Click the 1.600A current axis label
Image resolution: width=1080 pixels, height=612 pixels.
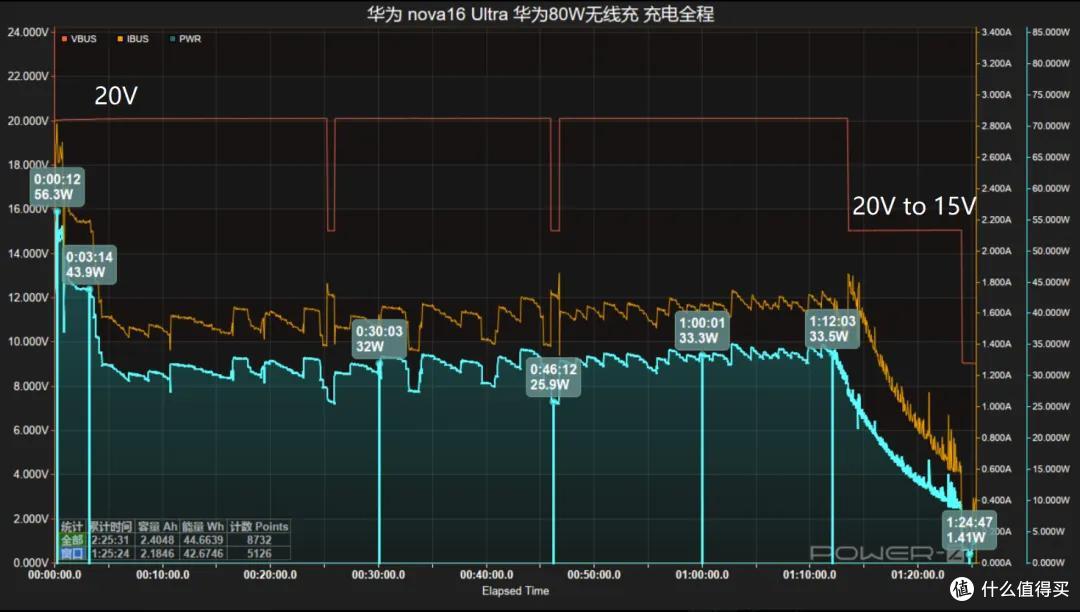click(996, 313)
